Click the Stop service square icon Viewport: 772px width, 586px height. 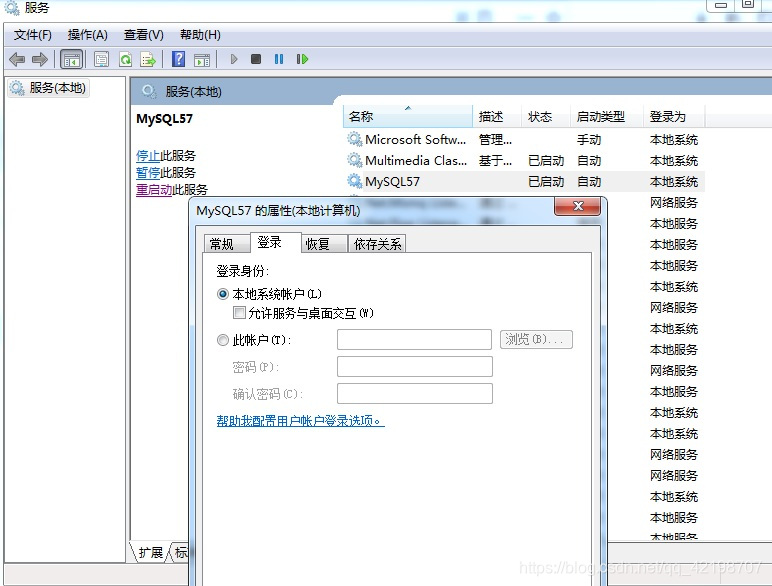click(x=256, y=59)
